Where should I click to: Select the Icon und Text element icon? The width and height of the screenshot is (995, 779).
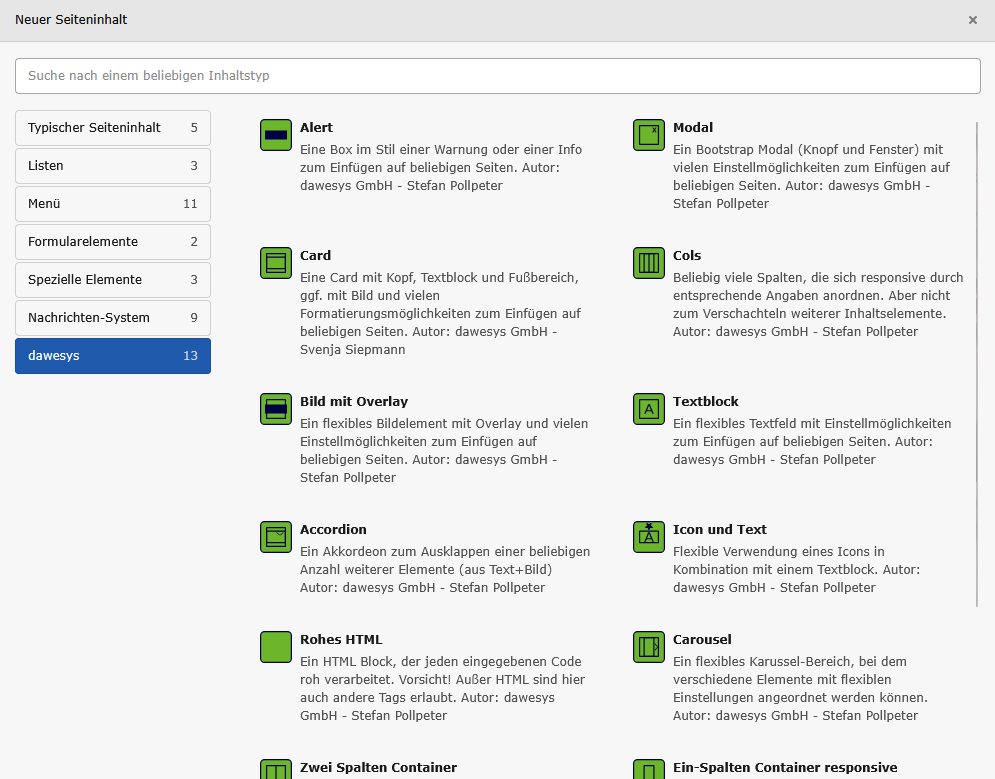pyautogui.click(x=648, y=537)
